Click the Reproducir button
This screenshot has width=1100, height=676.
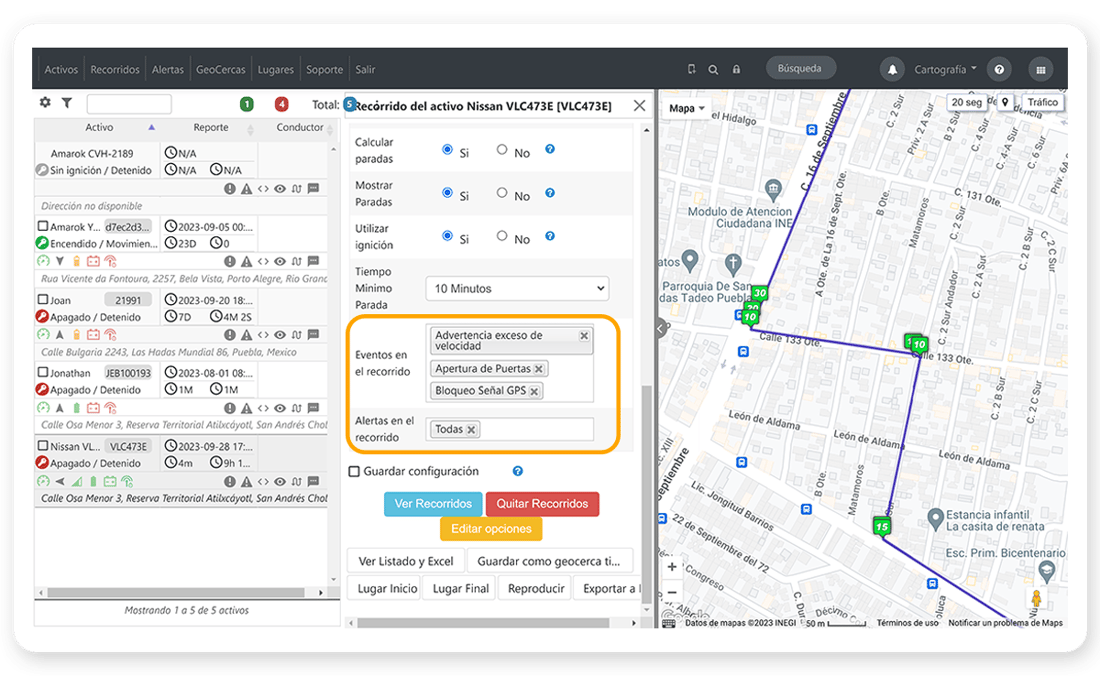536,588
